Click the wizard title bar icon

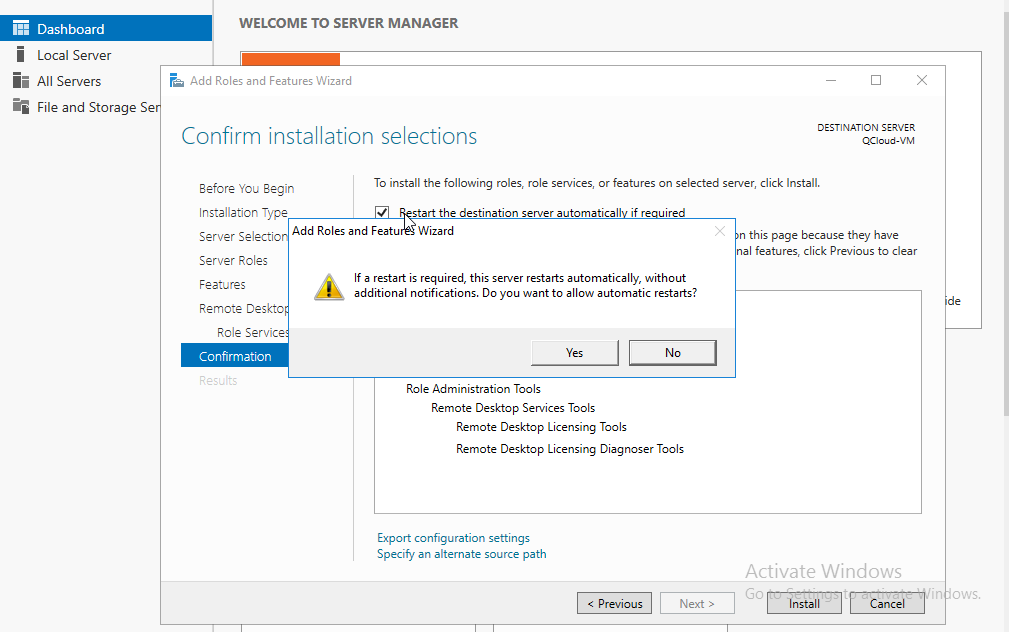pos(176,80)
